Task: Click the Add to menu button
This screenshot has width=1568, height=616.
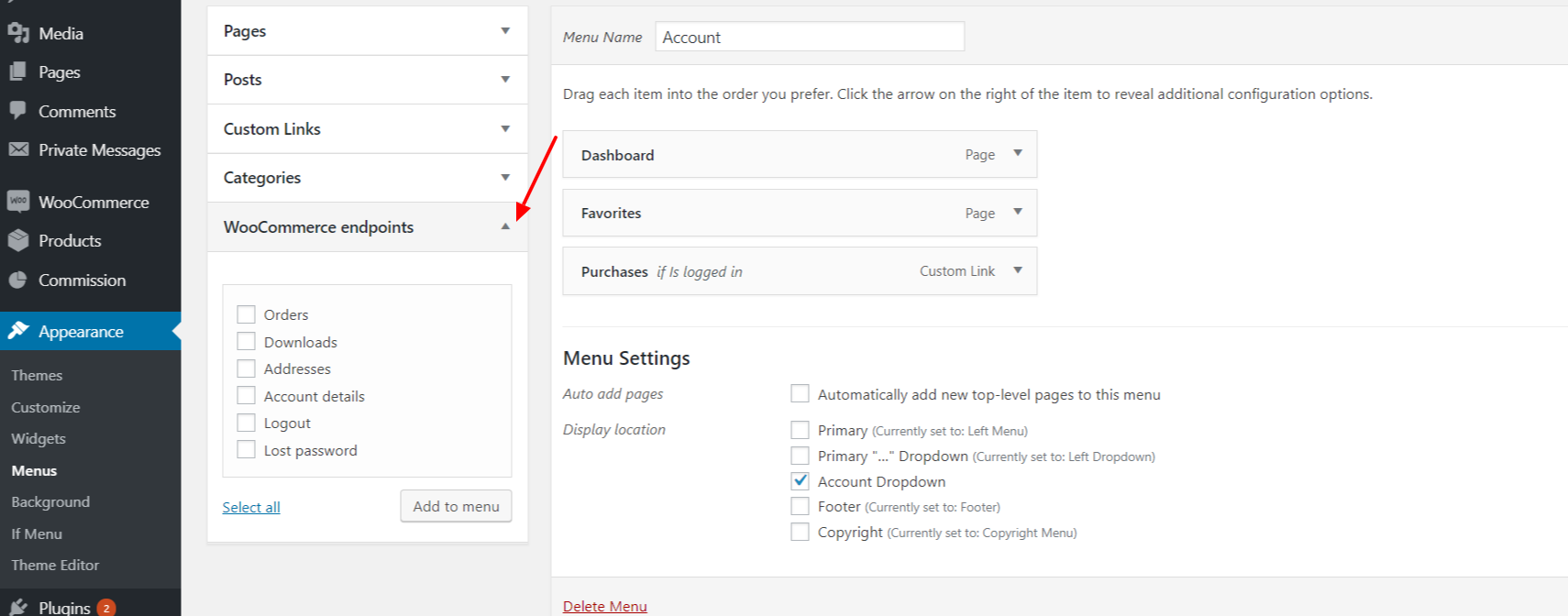Action: click(x=456, y=506)
